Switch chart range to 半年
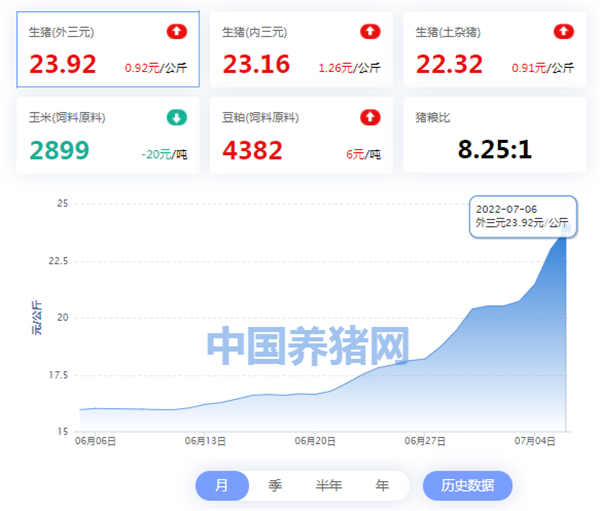 [329, 486]
